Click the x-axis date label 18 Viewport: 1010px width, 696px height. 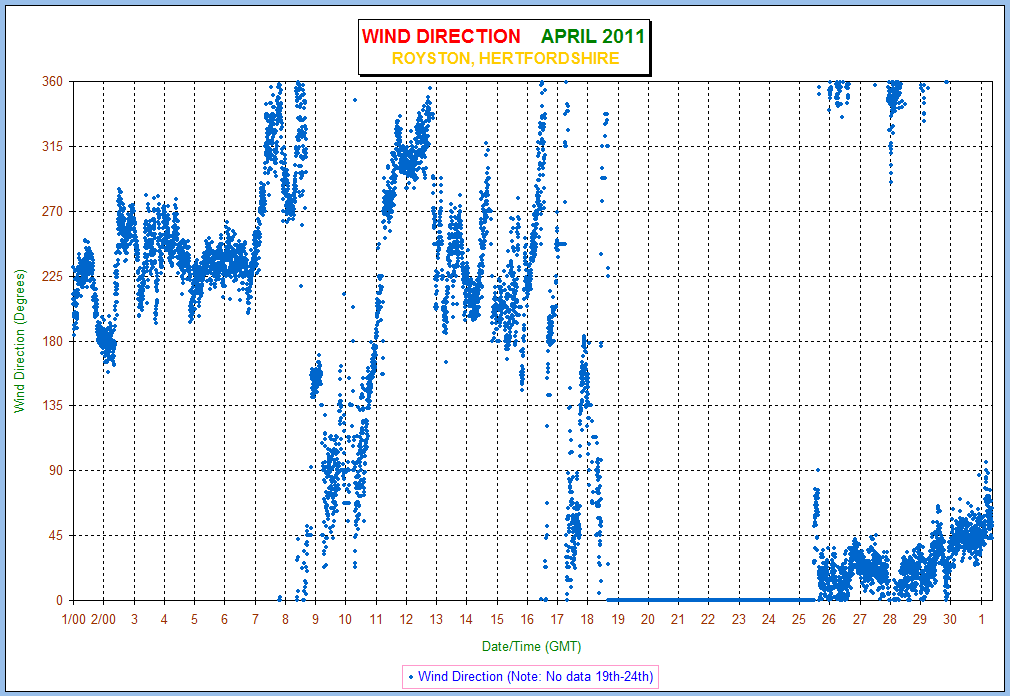point(587,619)
